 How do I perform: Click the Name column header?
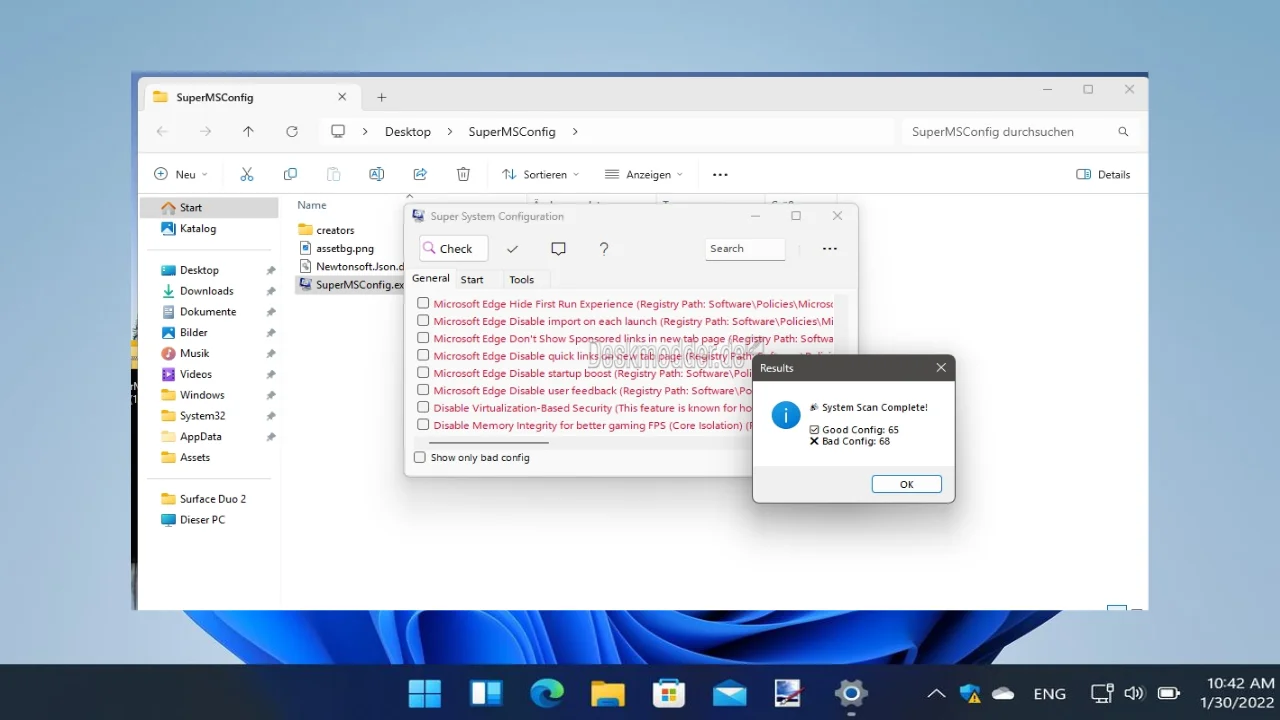(312, 205)
